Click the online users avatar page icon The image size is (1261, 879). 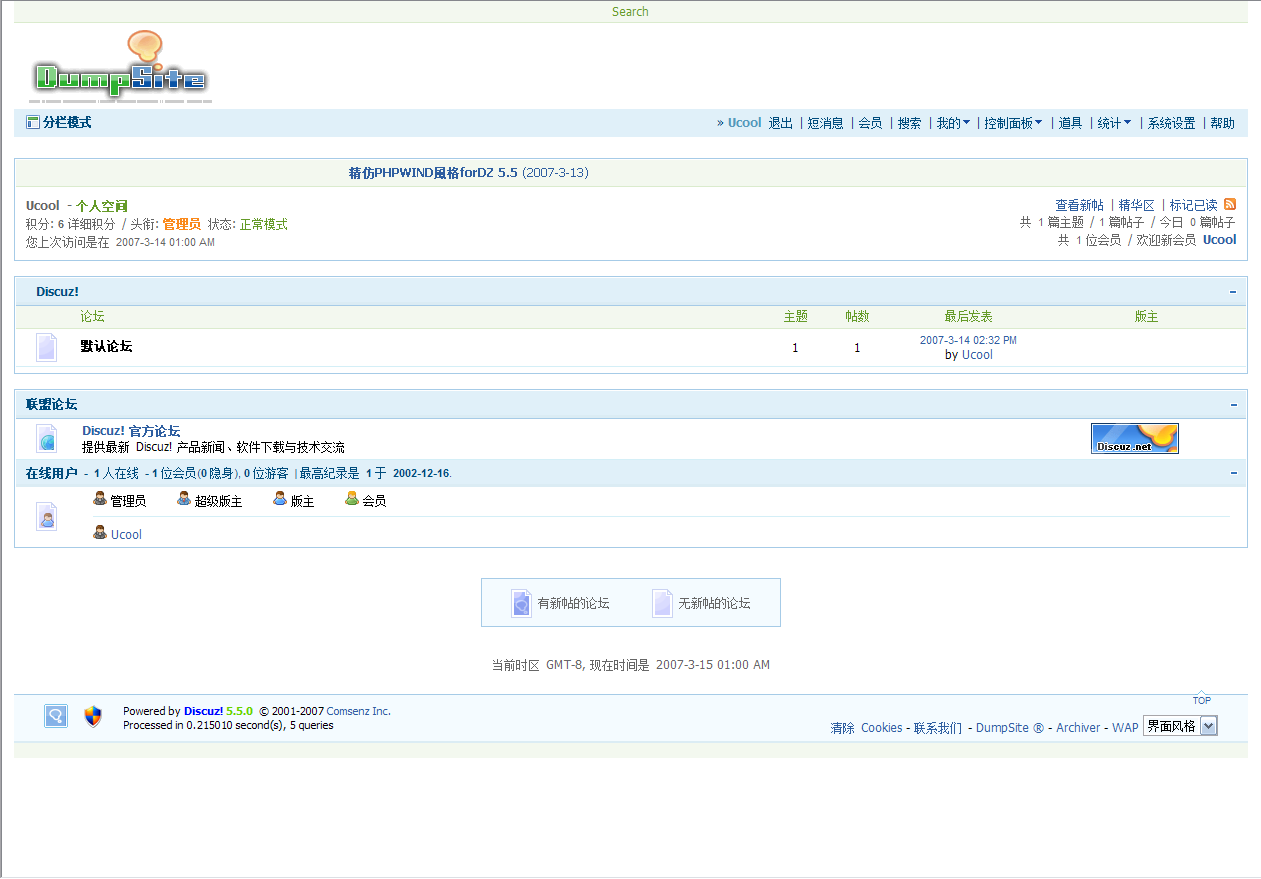click(x=46, y=517)
